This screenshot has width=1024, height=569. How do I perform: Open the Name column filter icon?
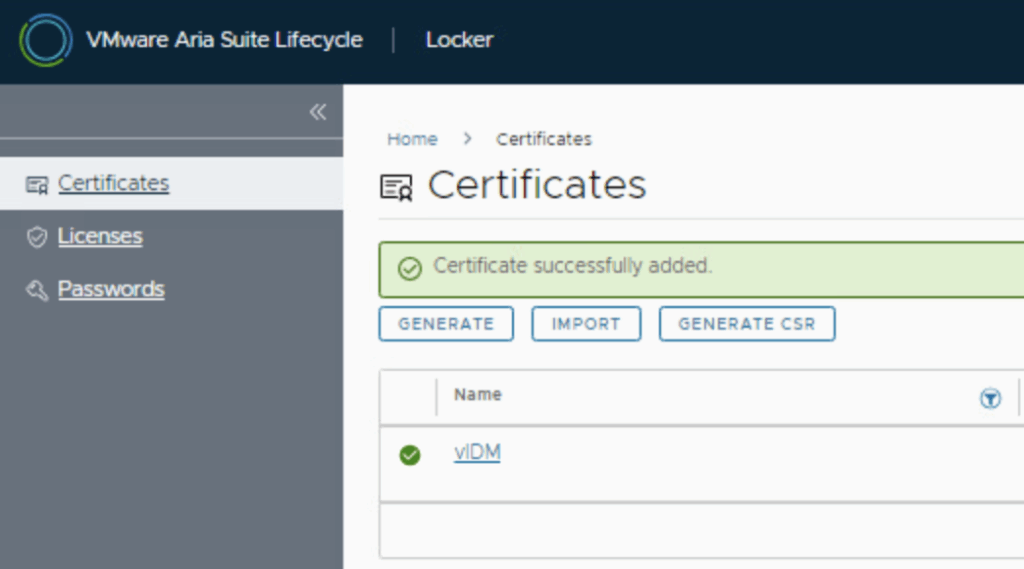tap(990, 399)
